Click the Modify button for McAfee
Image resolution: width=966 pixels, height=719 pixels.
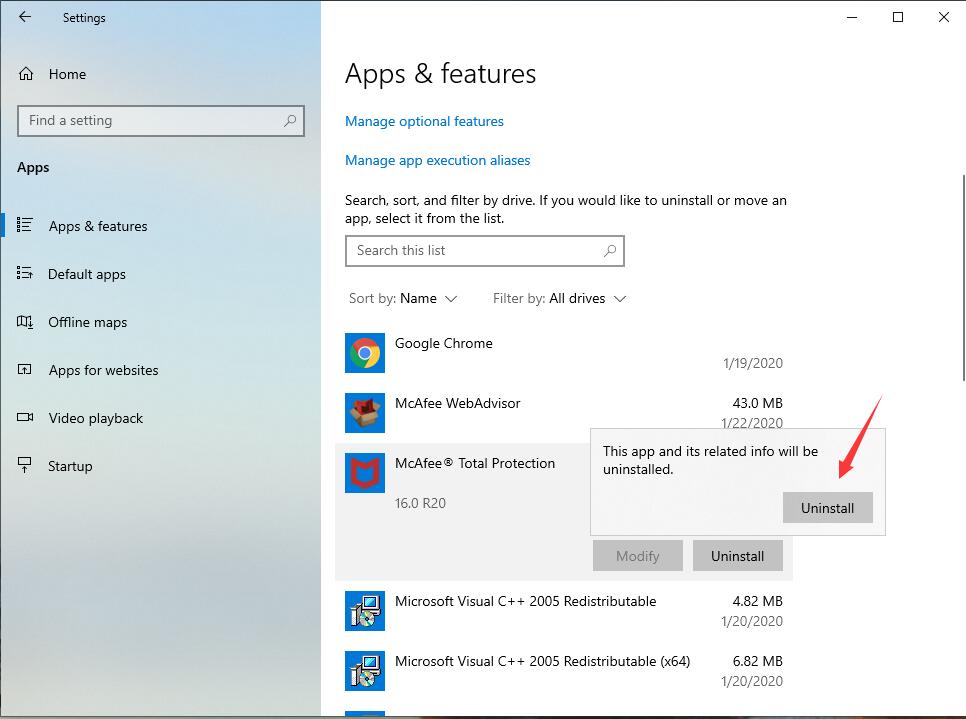click(x=638, y=556)
